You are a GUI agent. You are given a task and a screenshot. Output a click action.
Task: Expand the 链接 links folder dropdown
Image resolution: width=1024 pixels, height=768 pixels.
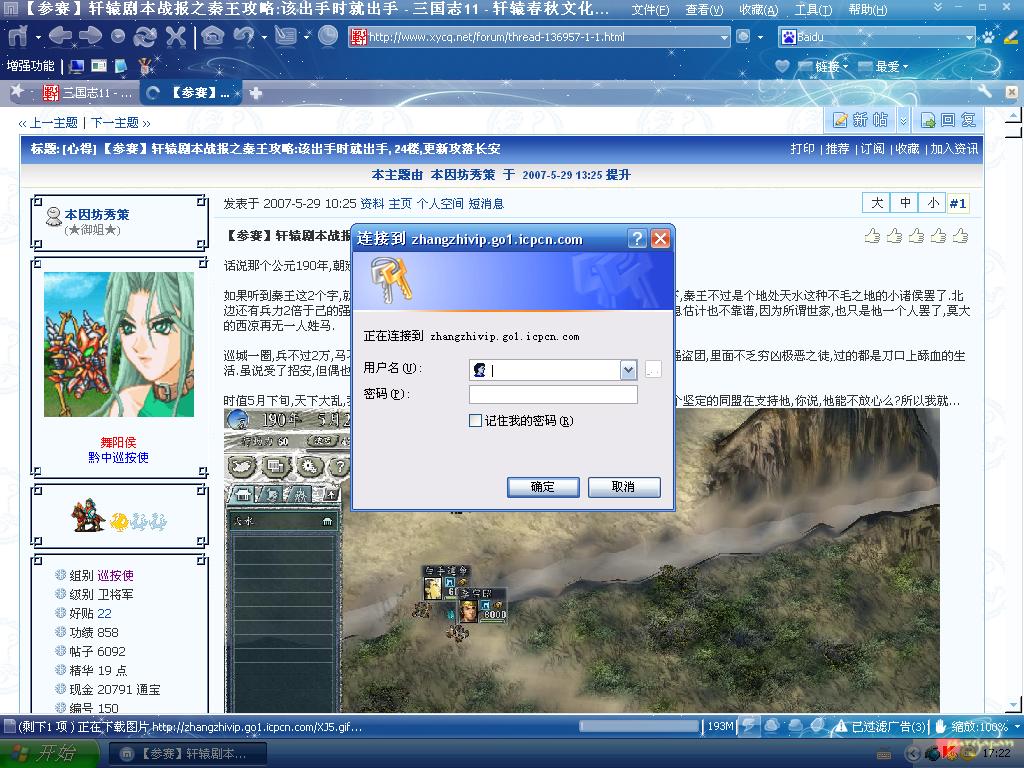[845, 67]
